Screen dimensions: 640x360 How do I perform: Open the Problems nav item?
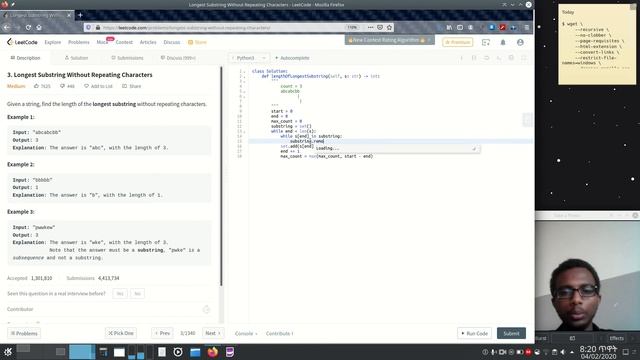point(79,42)
